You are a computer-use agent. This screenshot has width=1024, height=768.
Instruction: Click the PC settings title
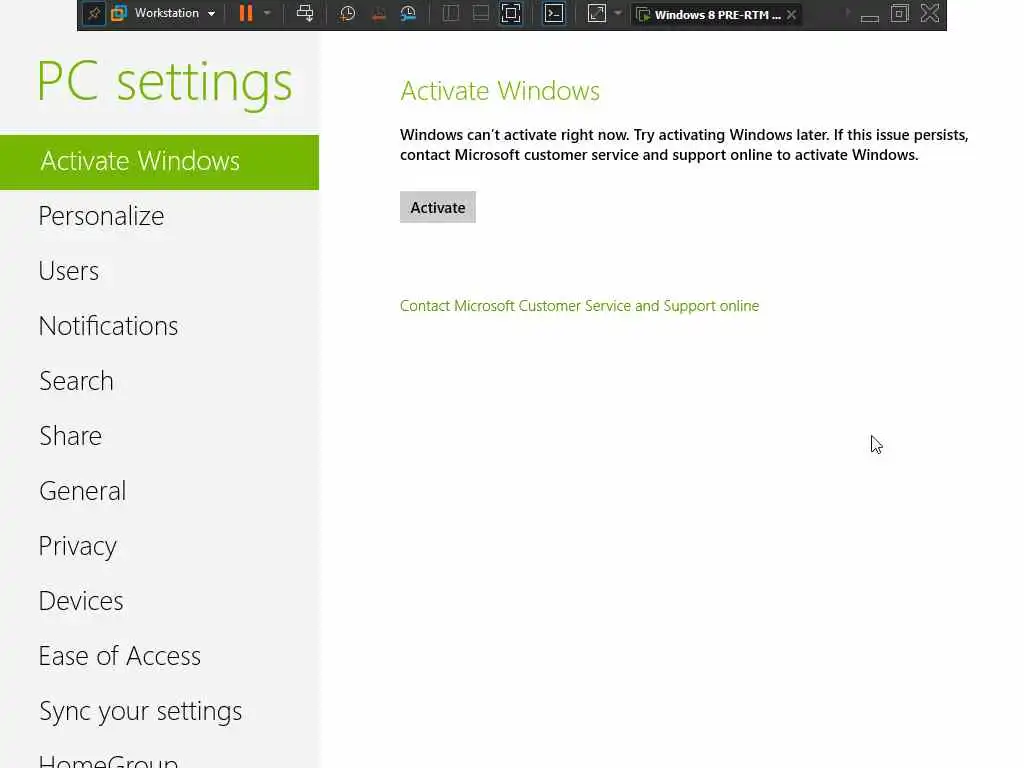coord(165,83)
